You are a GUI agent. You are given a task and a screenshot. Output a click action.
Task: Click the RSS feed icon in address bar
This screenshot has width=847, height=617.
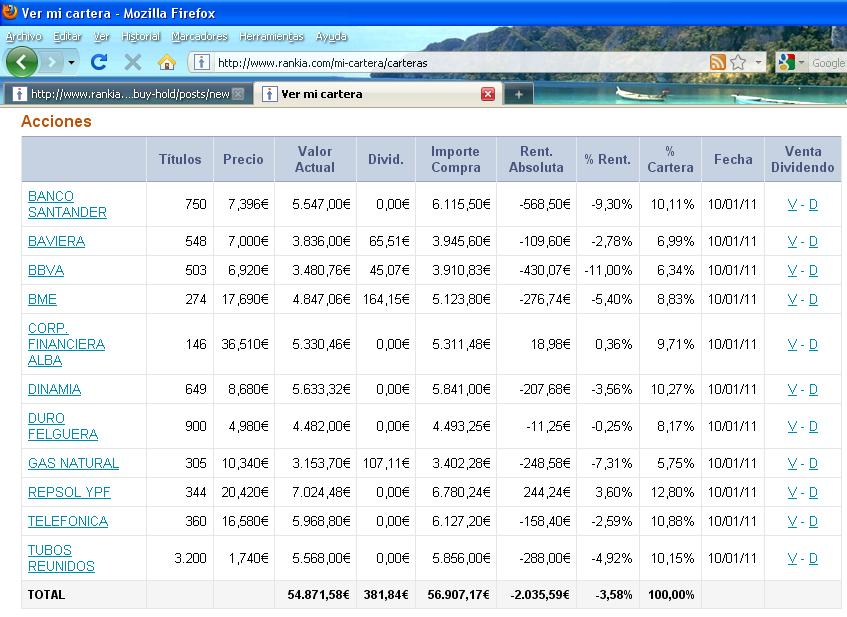pos(717,62)
